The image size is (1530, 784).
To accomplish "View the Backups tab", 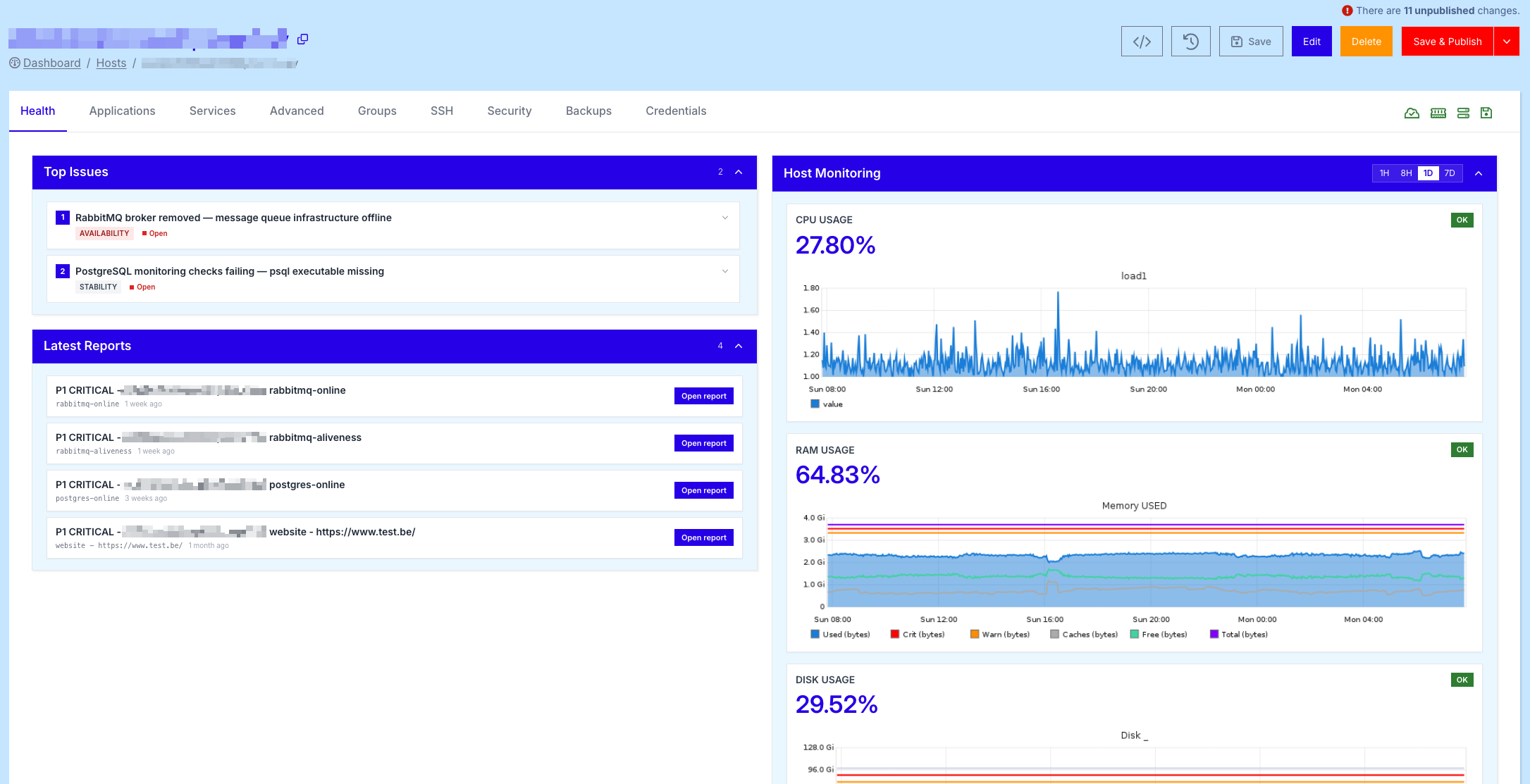I will [x=588, y=111].
